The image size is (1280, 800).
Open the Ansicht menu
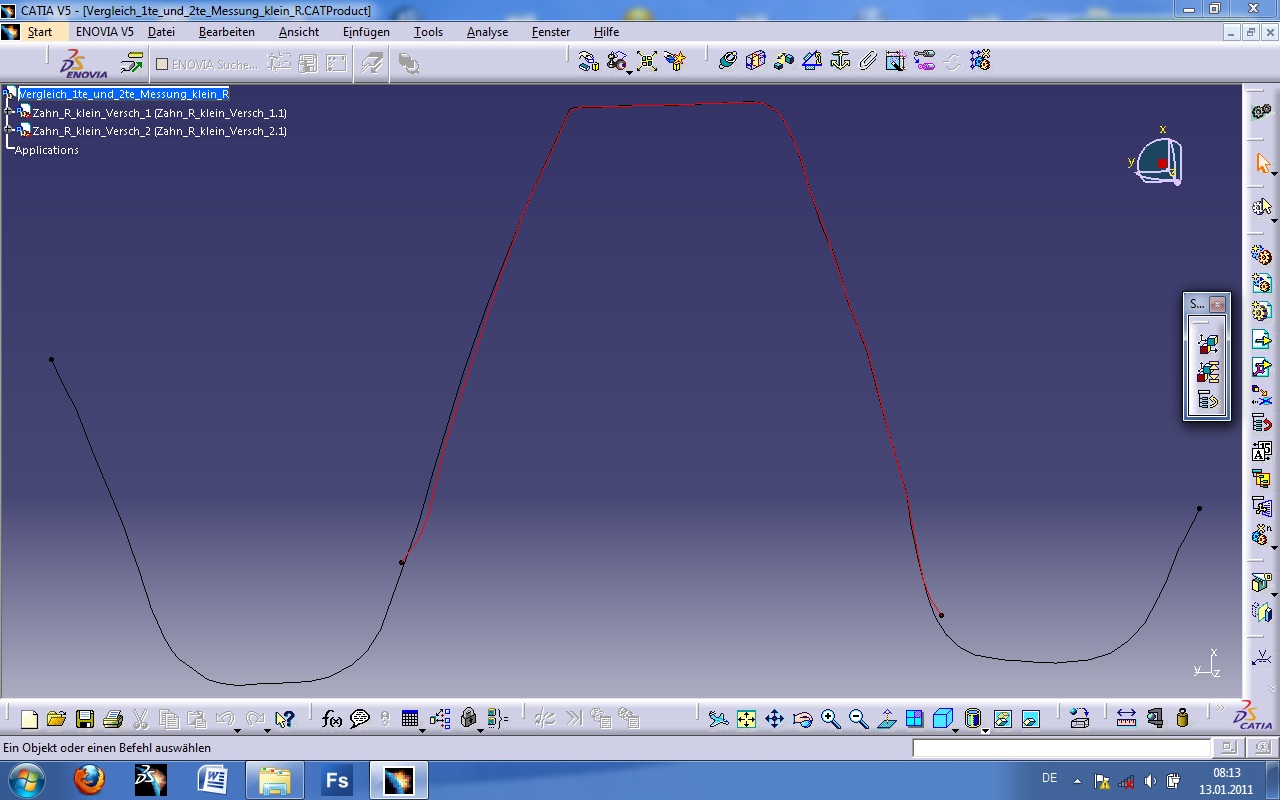[x=299, y=32]
